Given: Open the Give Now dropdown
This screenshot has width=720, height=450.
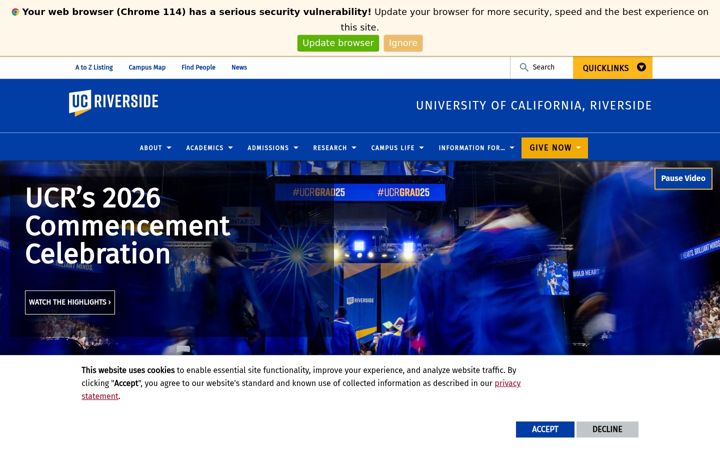Looking at the screenshot, I should 554,148.
